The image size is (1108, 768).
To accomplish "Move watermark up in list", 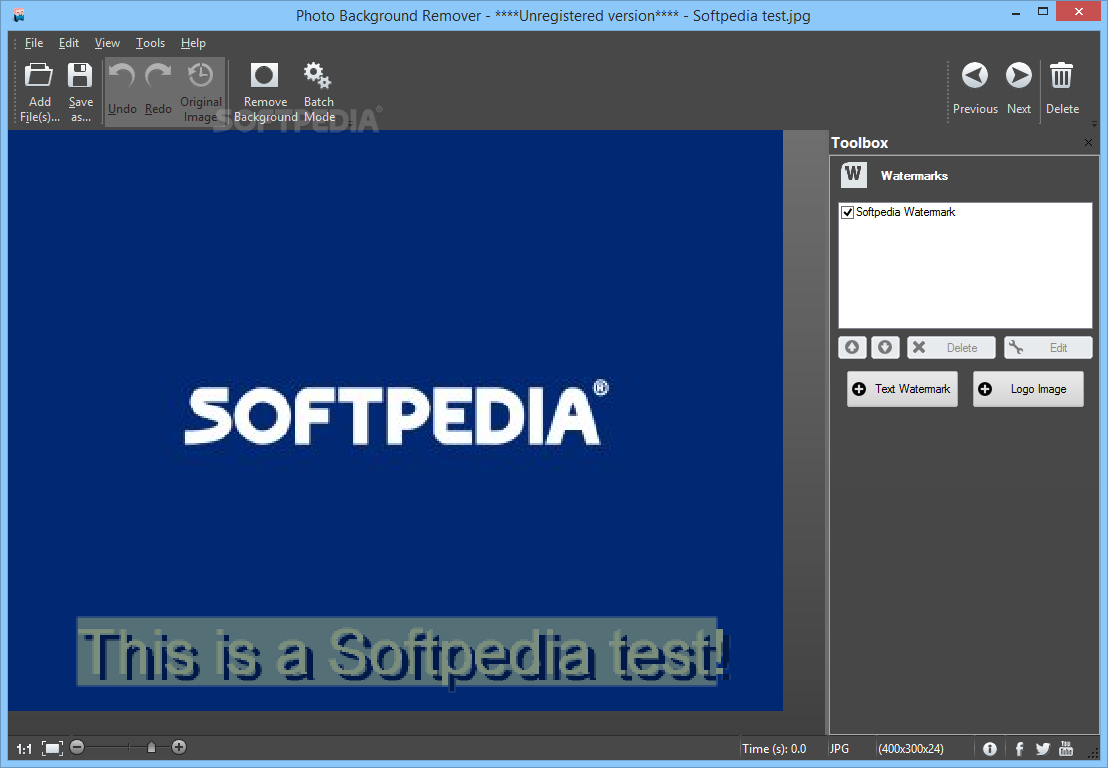I will tap(852, 348).
